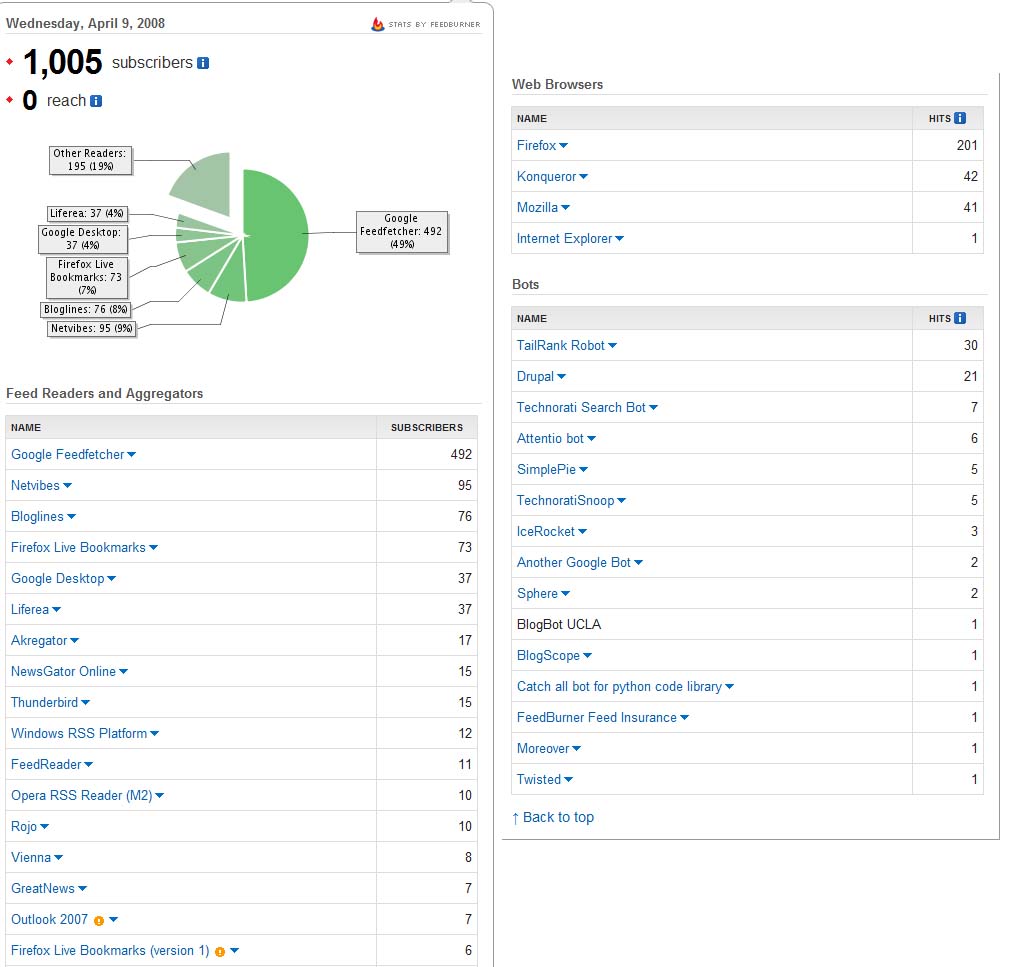Open the FeedBurner Feed Insurance link
Image resolution: width=1020 pixels, height=967 pixels.
point(596,717)
